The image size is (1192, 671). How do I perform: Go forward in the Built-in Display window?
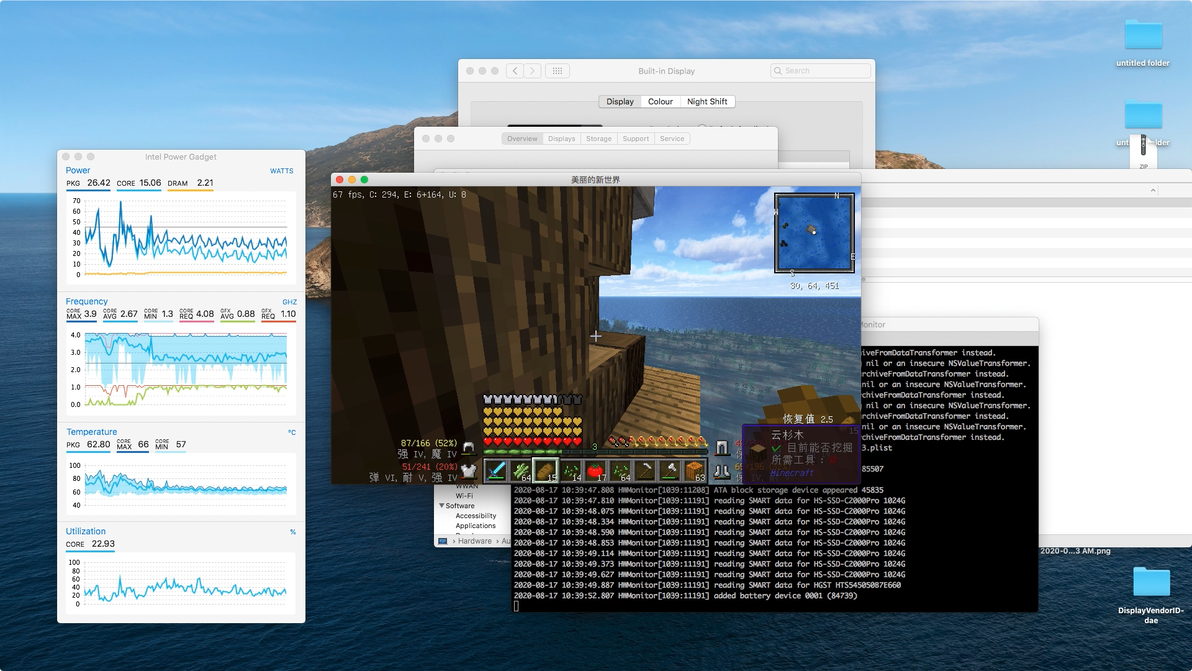[532, 71]
